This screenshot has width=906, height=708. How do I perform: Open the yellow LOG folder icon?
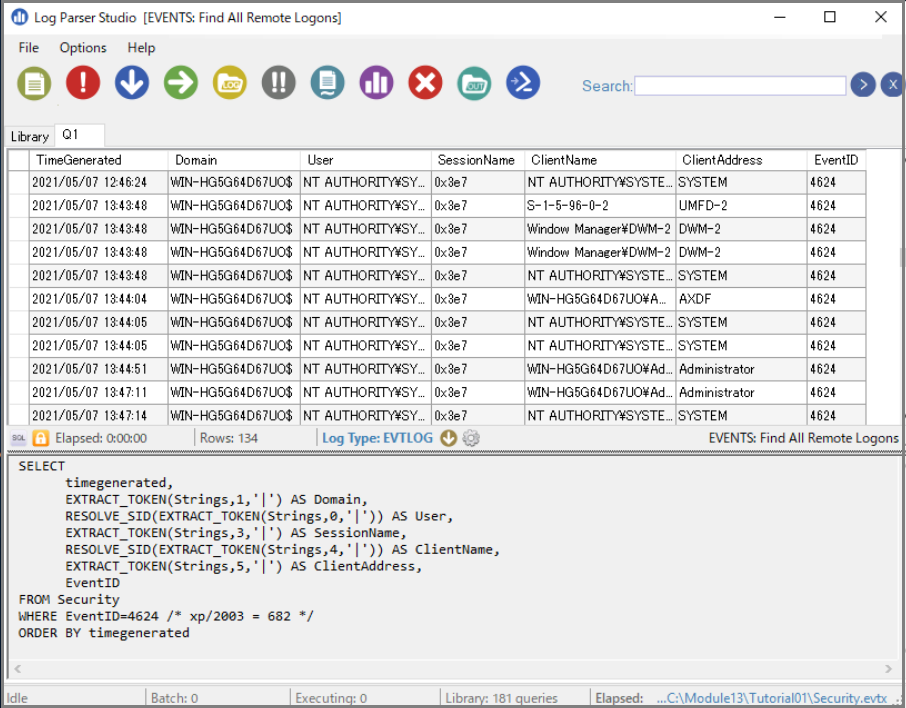point(230,83)
